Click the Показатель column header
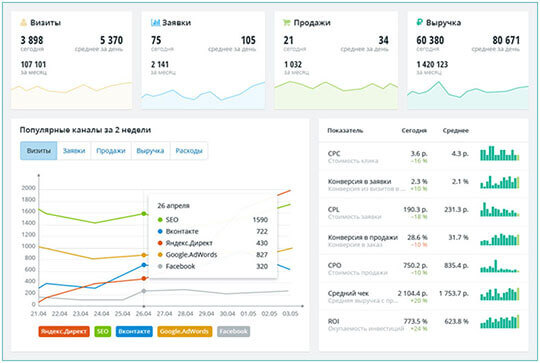Screen dimensions: 540x363 tap(345, 131)
